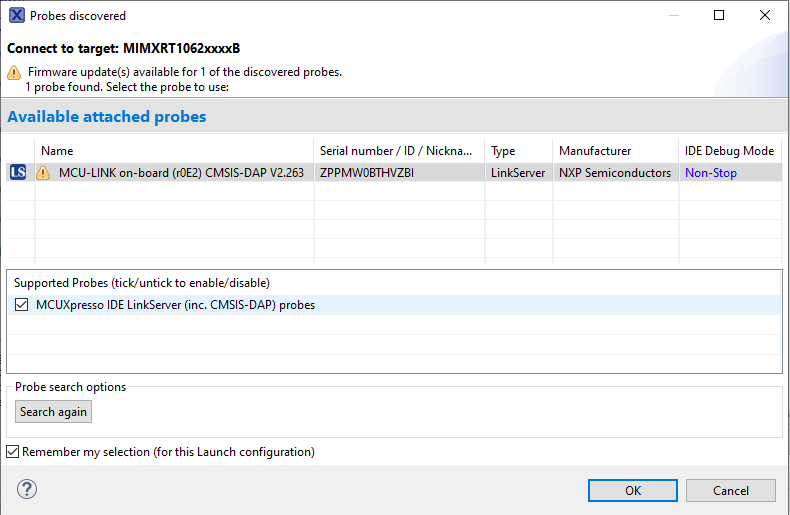Confirm with the OK button
This screenshot has width=790, height=515.
pyautogui.click(x=633, y=490)
